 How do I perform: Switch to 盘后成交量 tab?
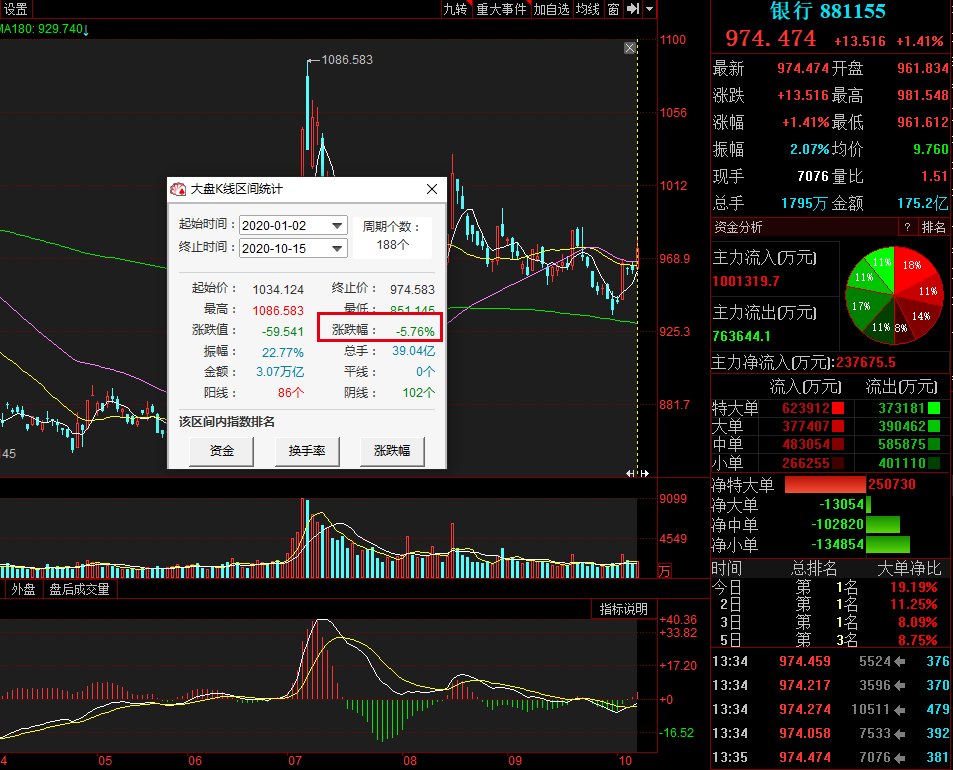79,590
